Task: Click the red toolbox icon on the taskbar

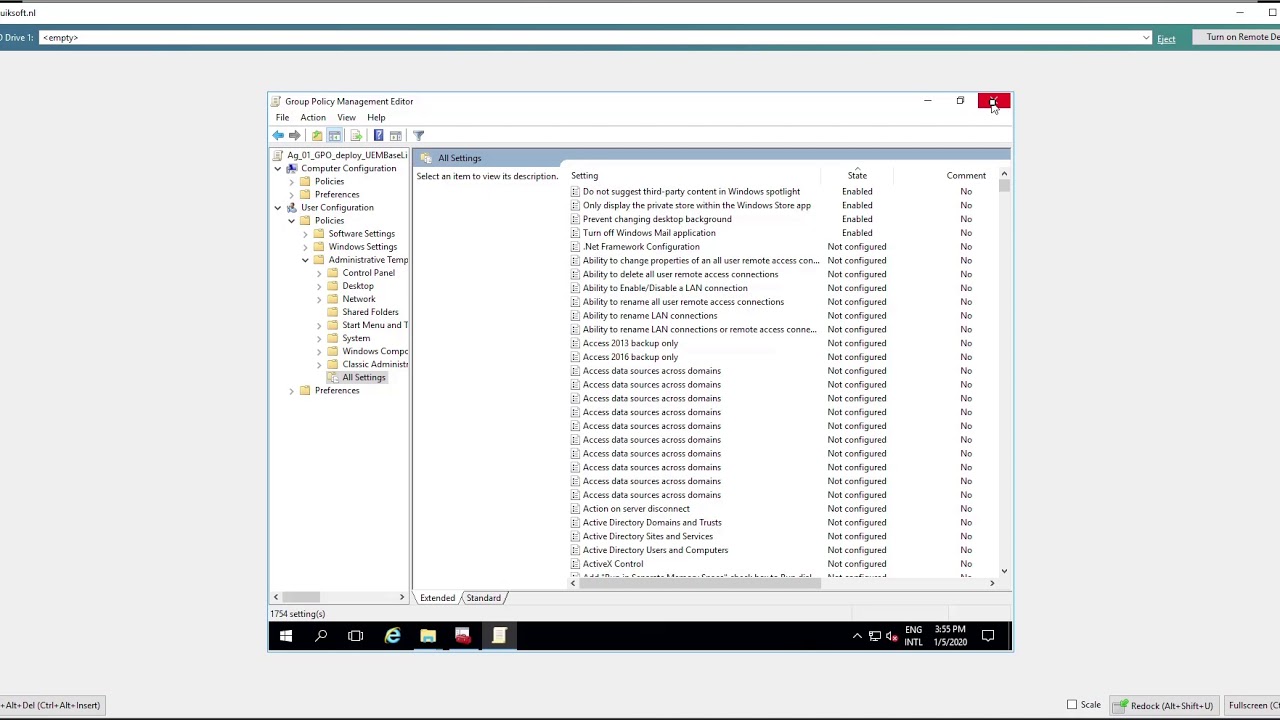Action: (x=463, y=636)
